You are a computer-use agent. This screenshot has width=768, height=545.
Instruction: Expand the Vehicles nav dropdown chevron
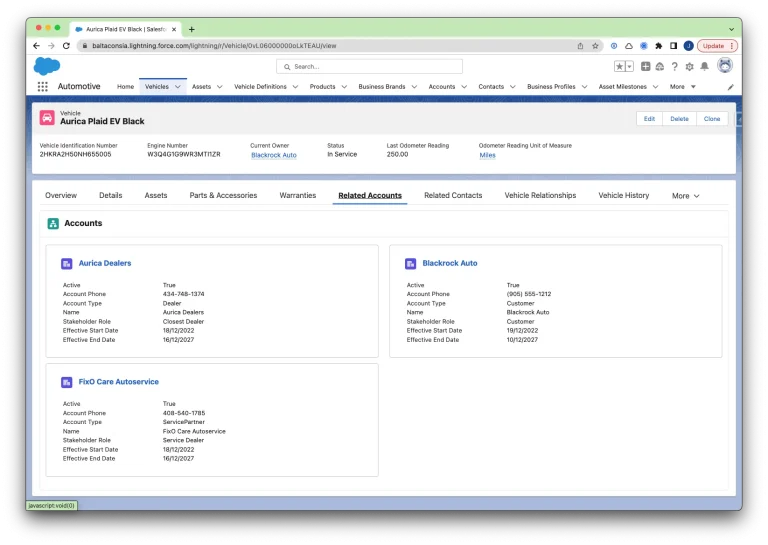(x=178, y=87)
